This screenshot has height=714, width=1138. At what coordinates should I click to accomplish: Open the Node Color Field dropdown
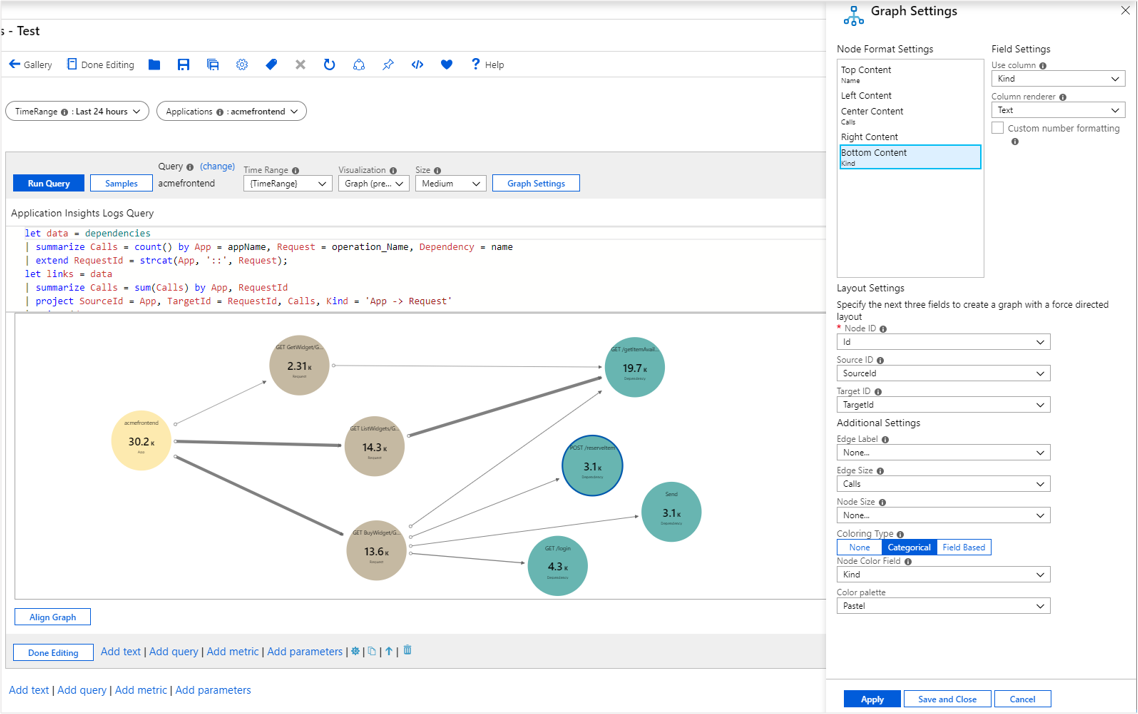coord(943,575)
